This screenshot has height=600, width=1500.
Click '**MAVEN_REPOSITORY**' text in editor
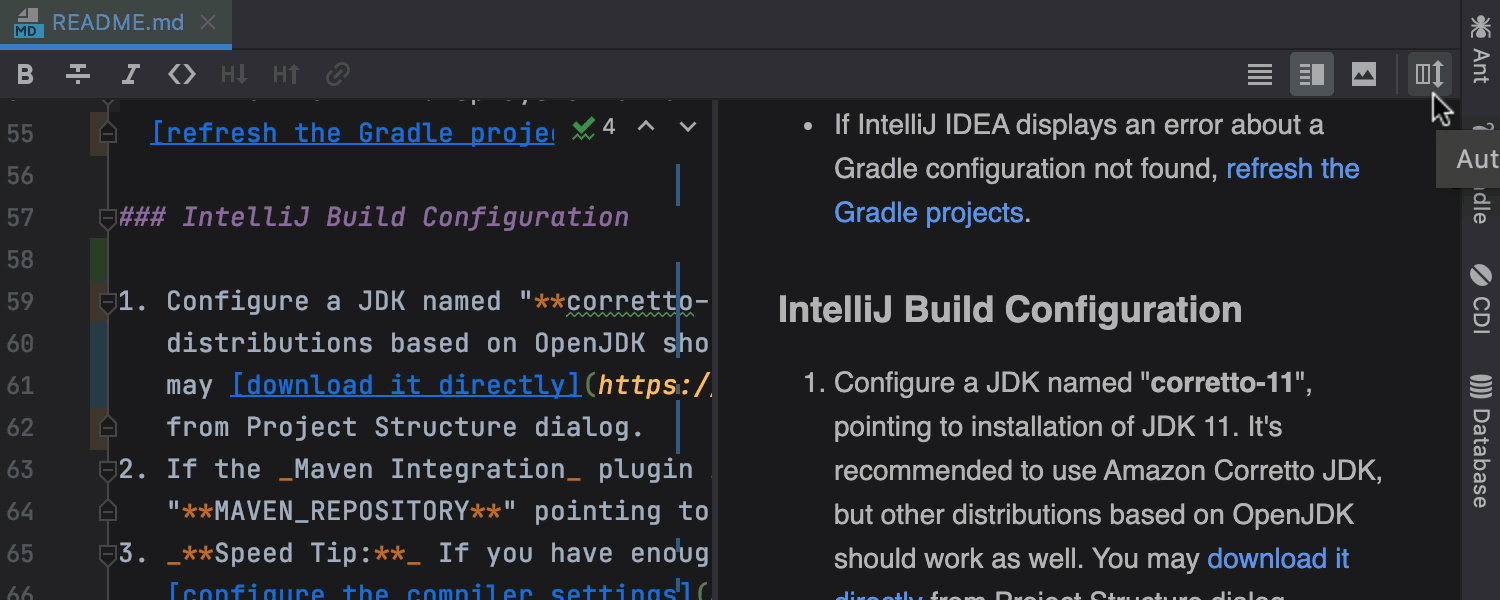click(x=342, y=511)
